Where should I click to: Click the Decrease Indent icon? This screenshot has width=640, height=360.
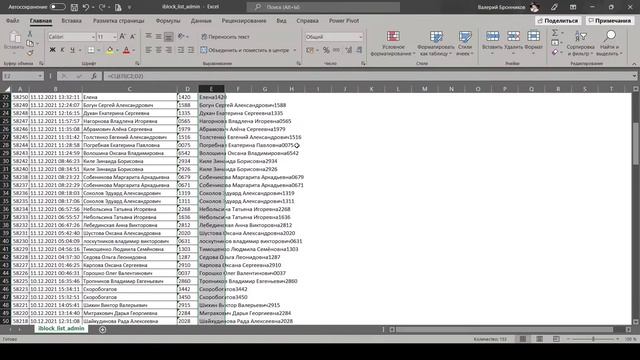point(181,50)
